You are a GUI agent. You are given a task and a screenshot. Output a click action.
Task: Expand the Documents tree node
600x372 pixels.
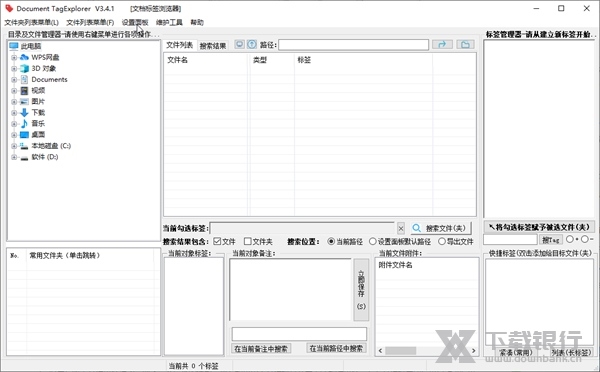[x=14, y=80]
